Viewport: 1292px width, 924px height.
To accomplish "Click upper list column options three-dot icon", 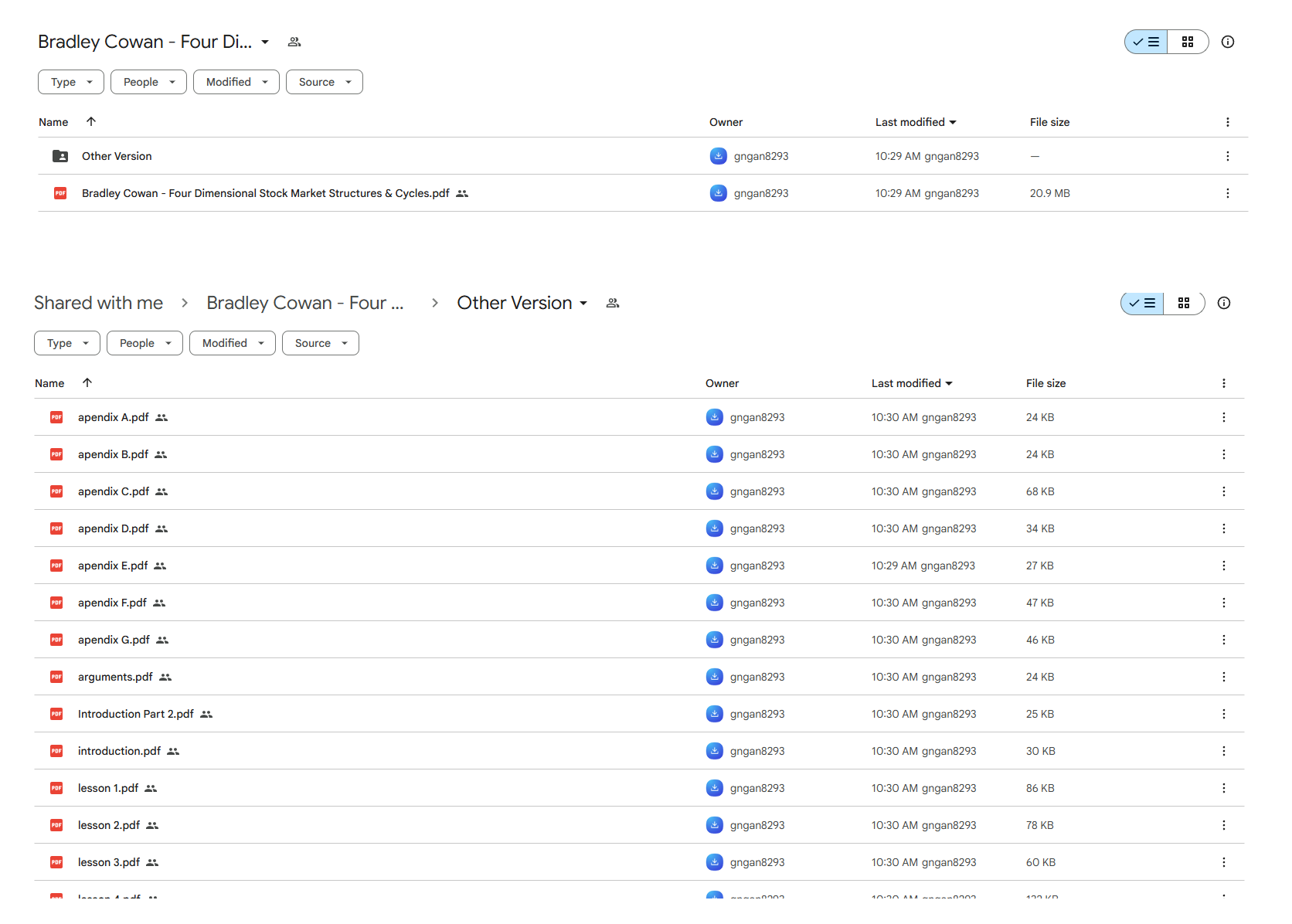I will tap(1227, 122).
